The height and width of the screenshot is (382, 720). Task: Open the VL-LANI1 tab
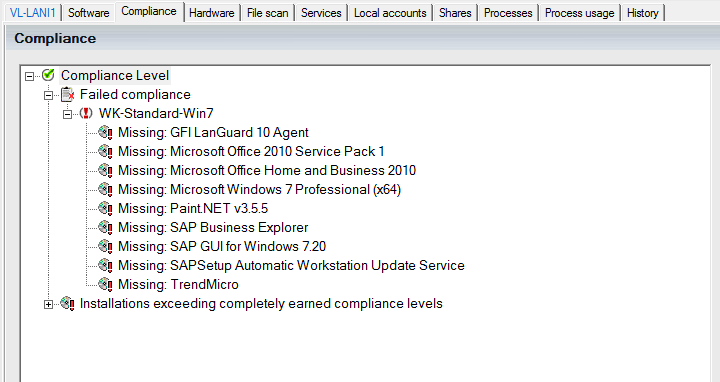[x=33, y=13]
